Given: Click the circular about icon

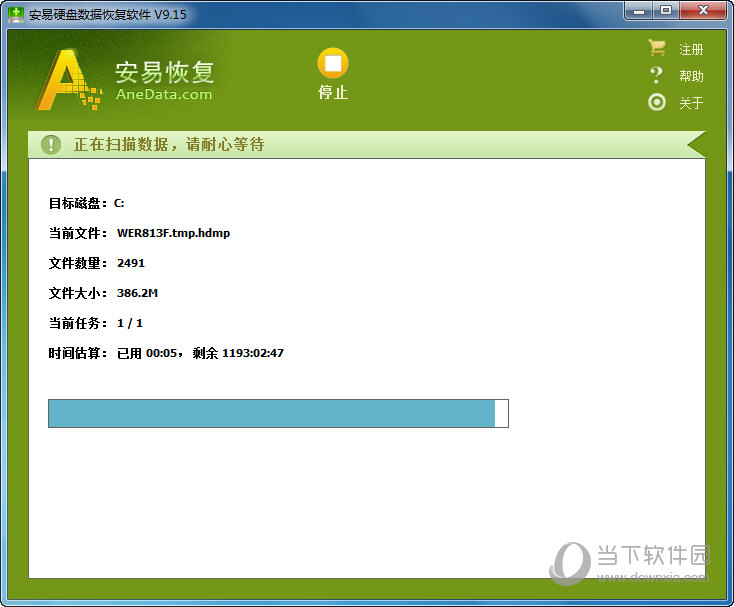Looking at the screenshot, I should point(657,102).
